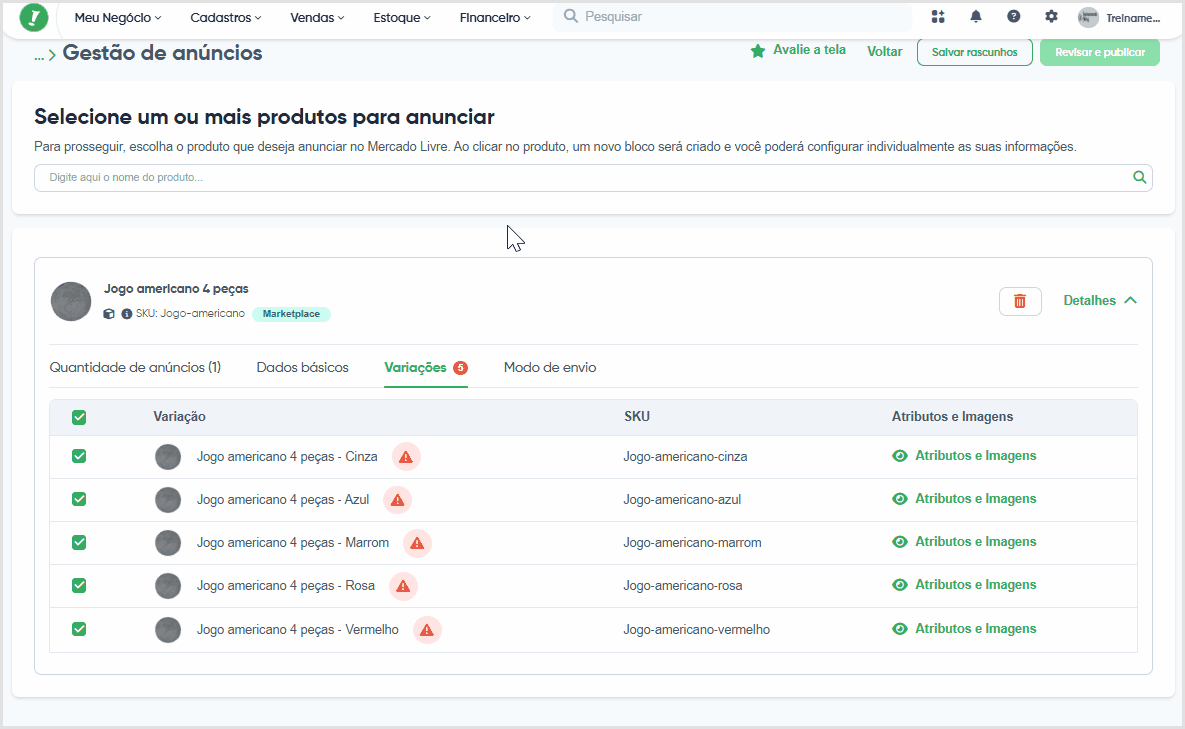Select the Variações tab
The image size is (1185, 729).
425,368
